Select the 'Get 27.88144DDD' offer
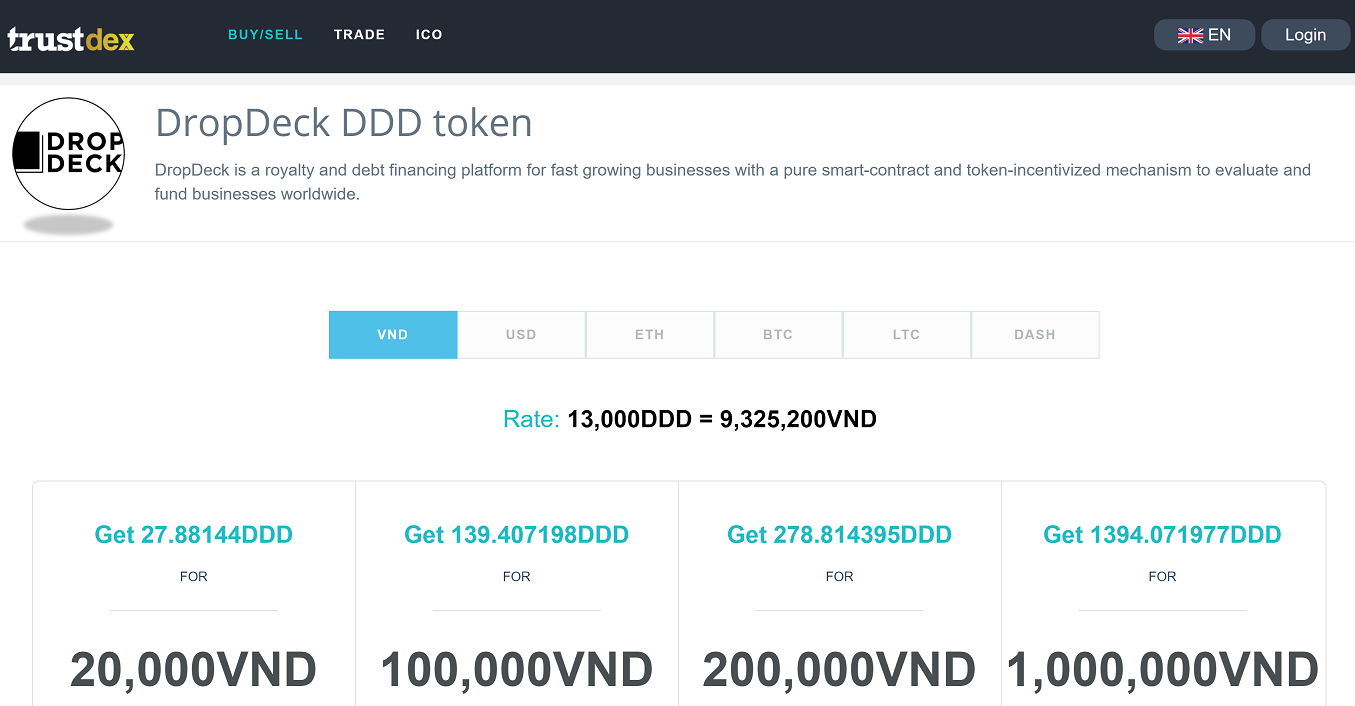Screen dimensions: 1355x706 point(194,535)
